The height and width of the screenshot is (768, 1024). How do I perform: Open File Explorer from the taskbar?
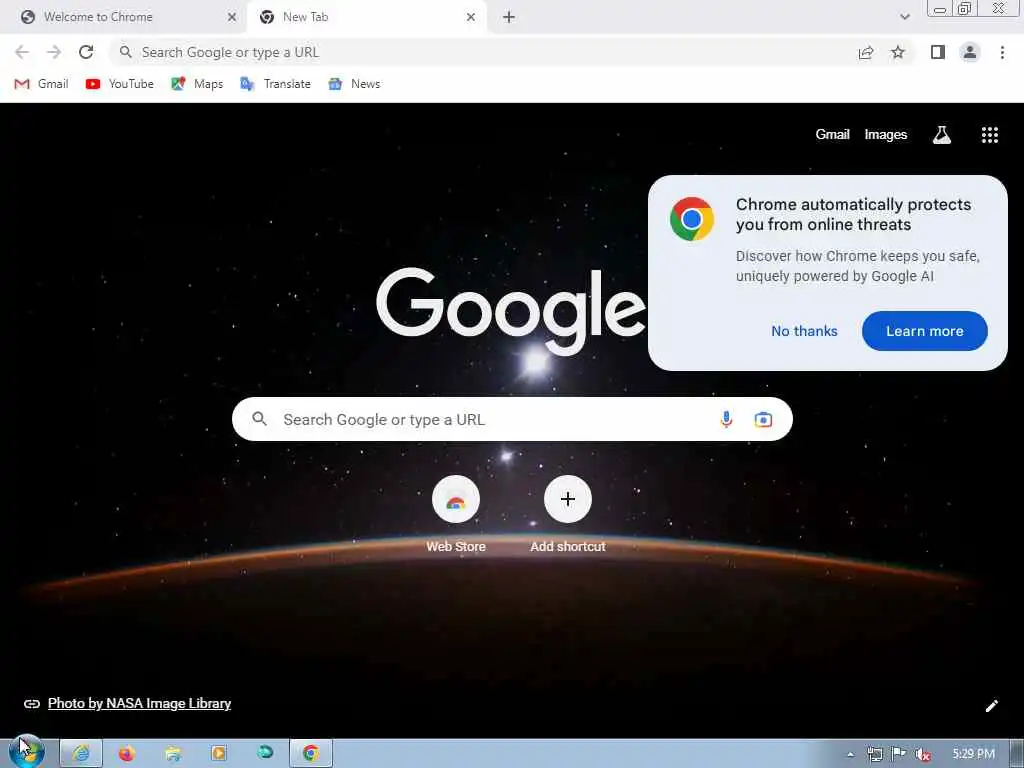point(173,754)
